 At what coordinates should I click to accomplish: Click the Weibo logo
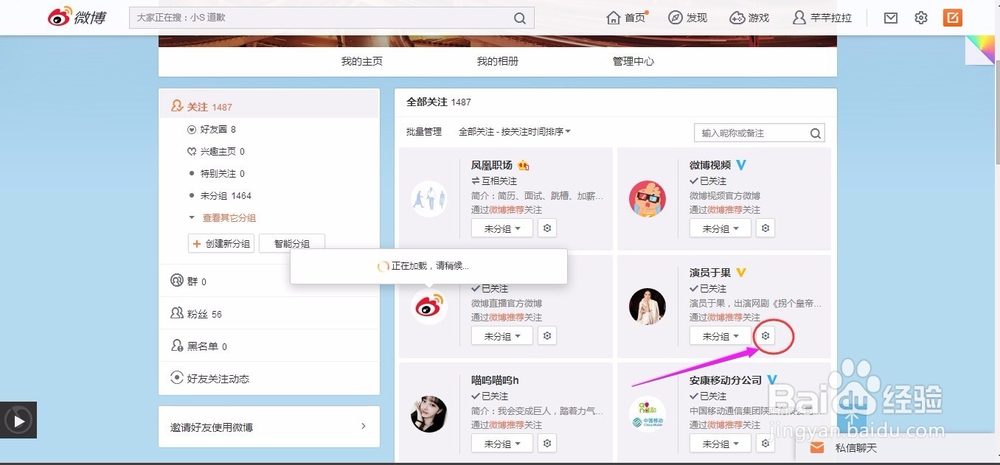pos(77,17)
